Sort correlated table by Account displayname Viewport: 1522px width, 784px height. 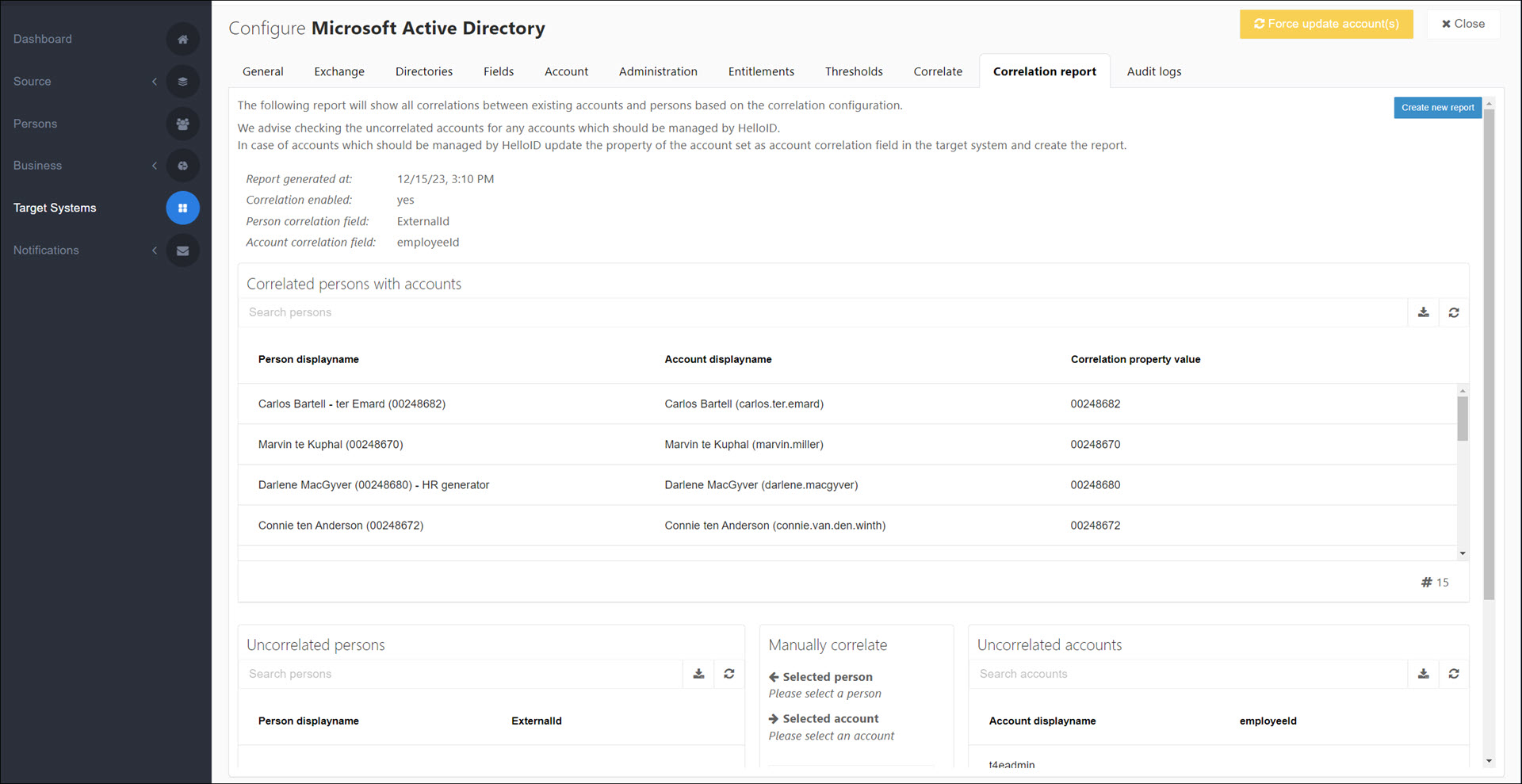[x=718, y=359]
